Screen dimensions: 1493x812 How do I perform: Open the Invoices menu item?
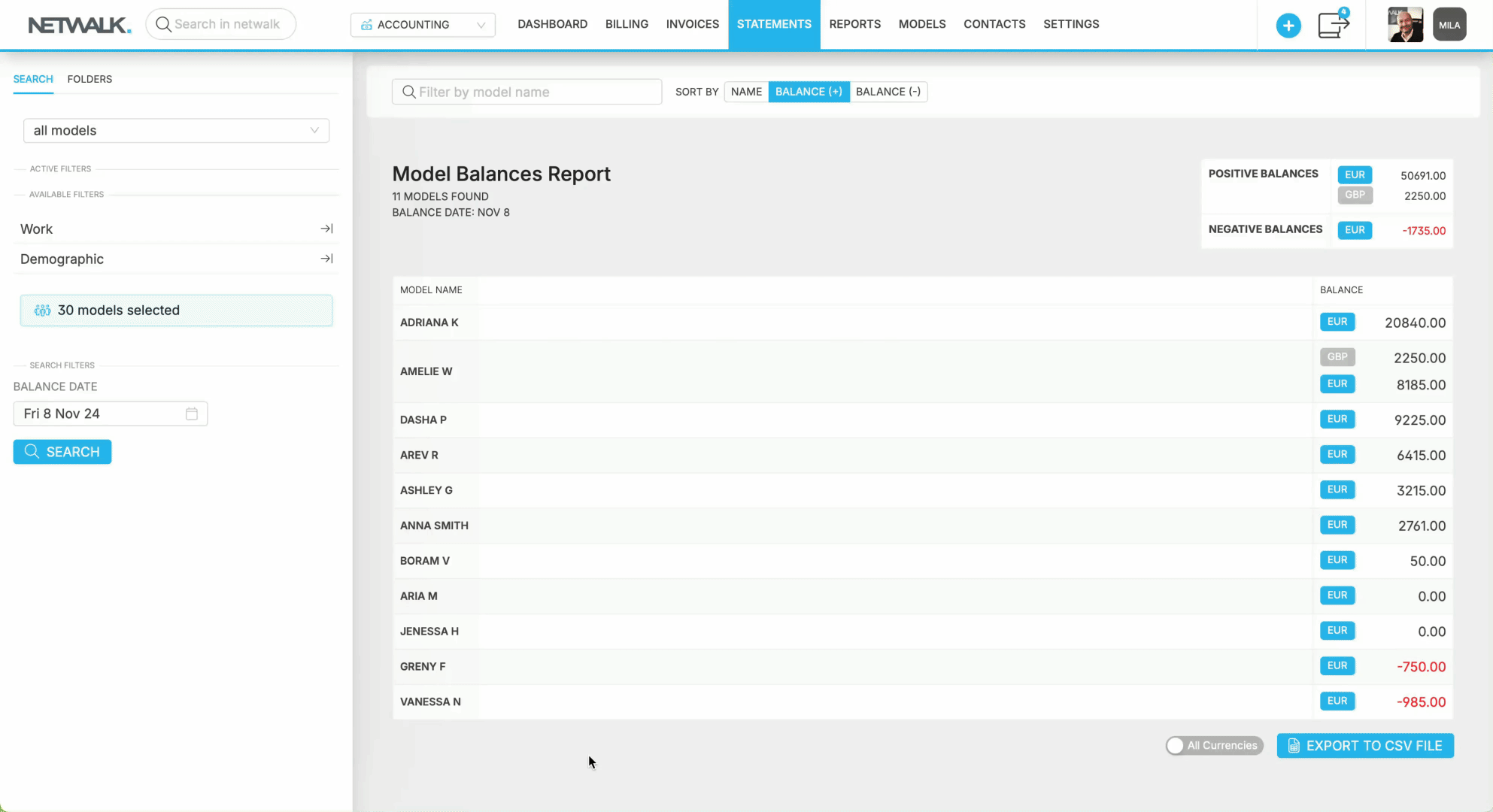pos(692,24)
